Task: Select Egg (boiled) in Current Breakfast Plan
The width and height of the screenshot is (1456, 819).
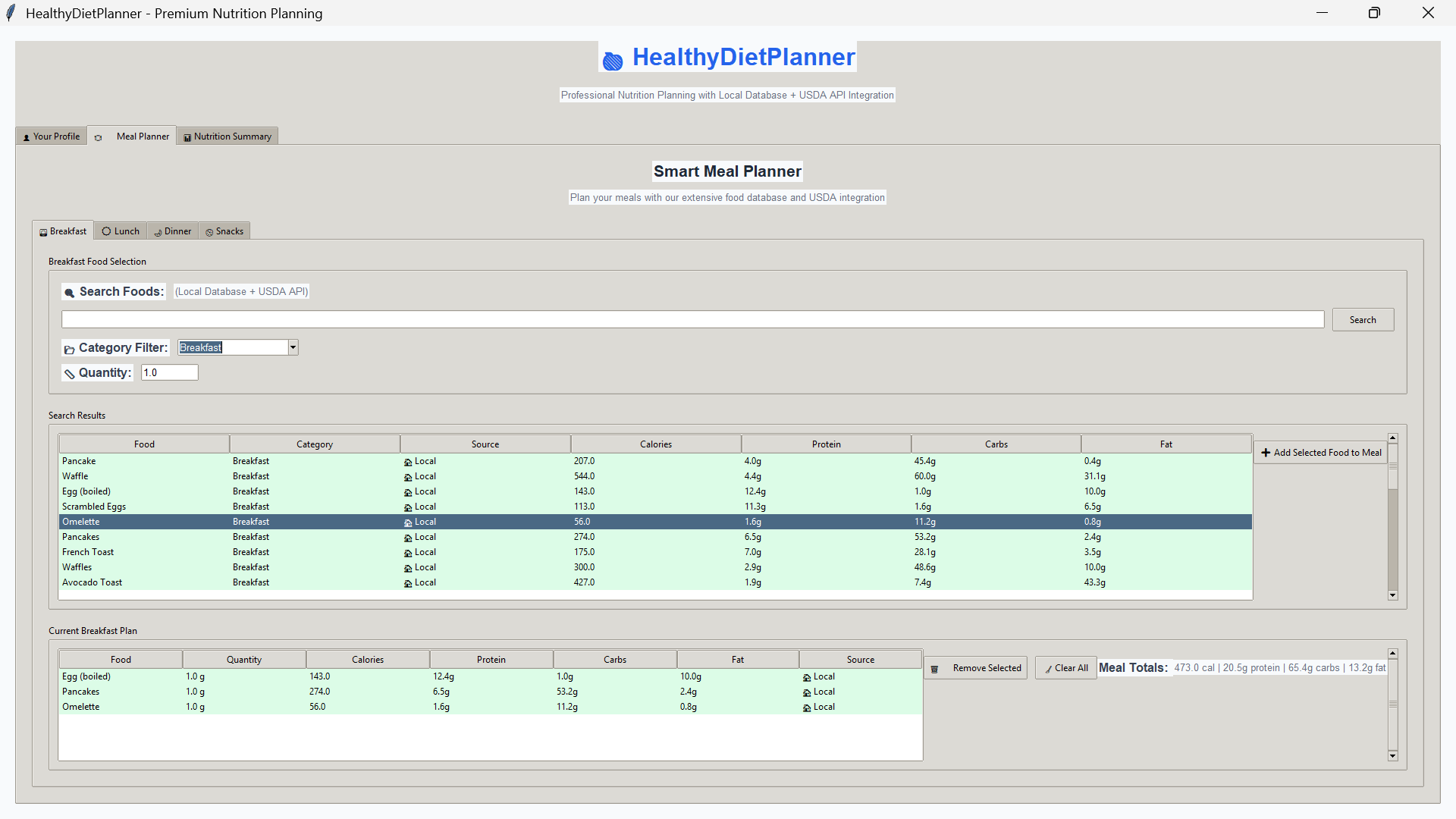Action: [x=491, y=676]
